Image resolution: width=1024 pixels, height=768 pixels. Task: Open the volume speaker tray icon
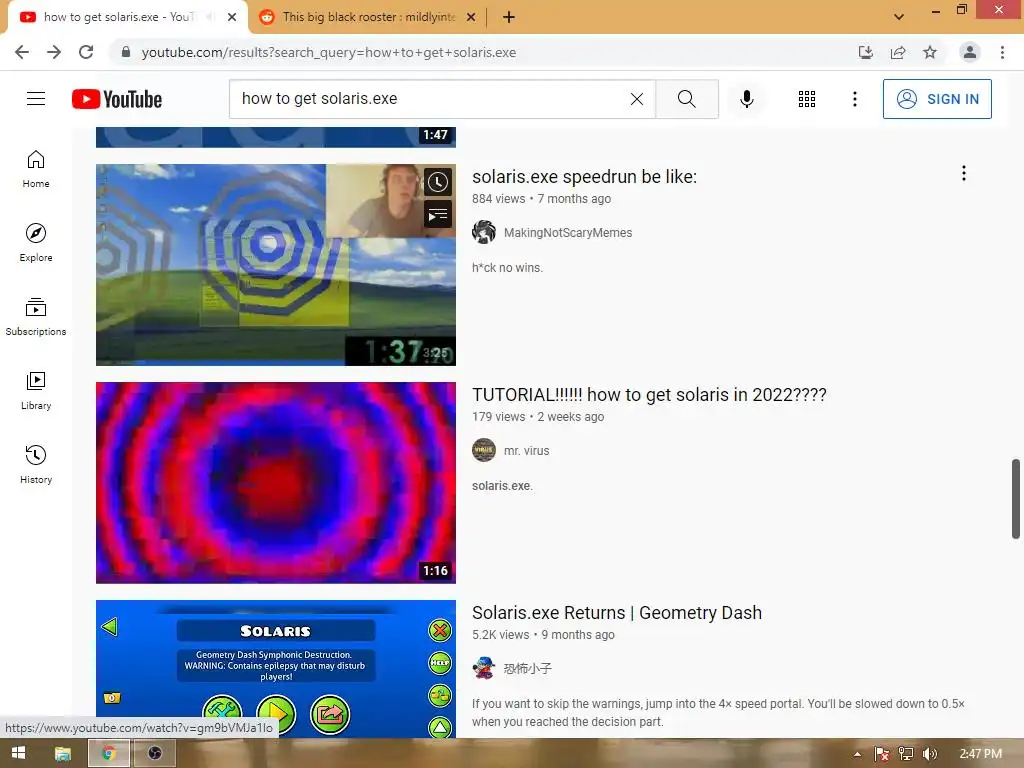pos(930,754)
